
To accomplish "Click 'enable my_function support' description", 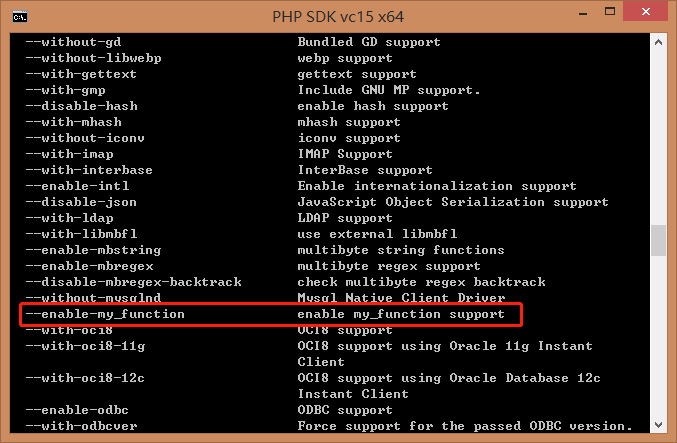I will (401, 314).
